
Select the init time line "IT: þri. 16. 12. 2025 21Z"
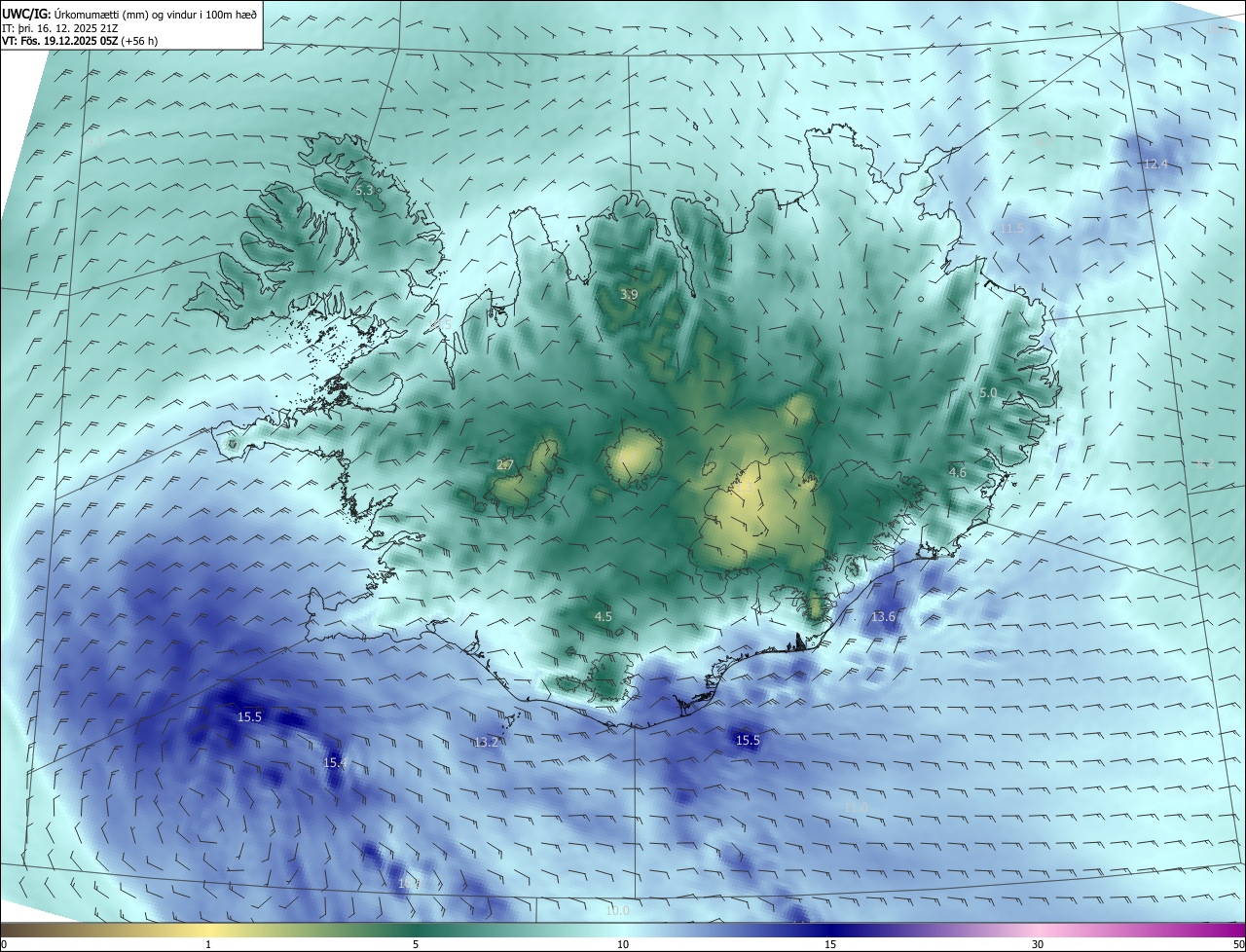pyautogui.click(x=59, y=28)
